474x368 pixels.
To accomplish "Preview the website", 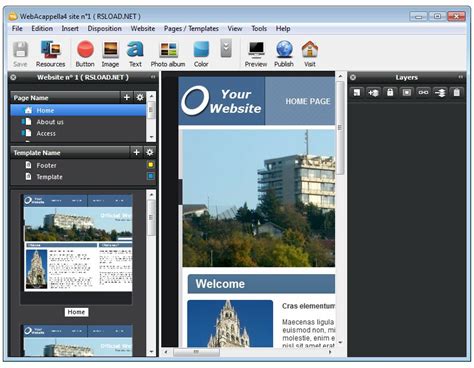I will coord(256,54).
